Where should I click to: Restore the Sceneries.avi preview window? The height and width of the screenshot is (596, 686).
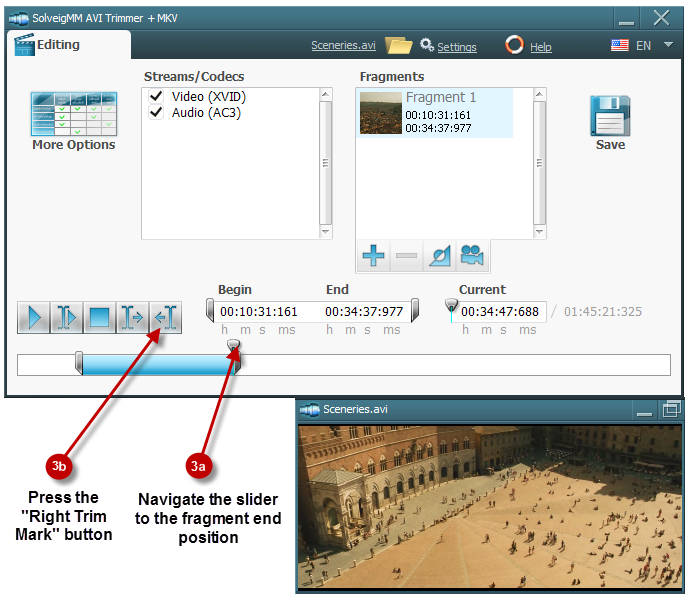click(x=671, y=410)
